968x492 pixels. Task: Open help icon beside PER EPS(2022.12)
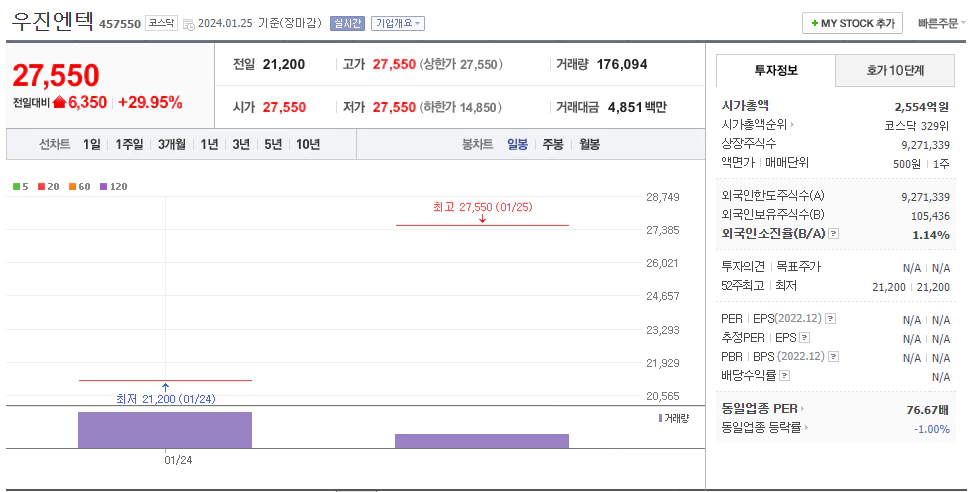[830, 319]
